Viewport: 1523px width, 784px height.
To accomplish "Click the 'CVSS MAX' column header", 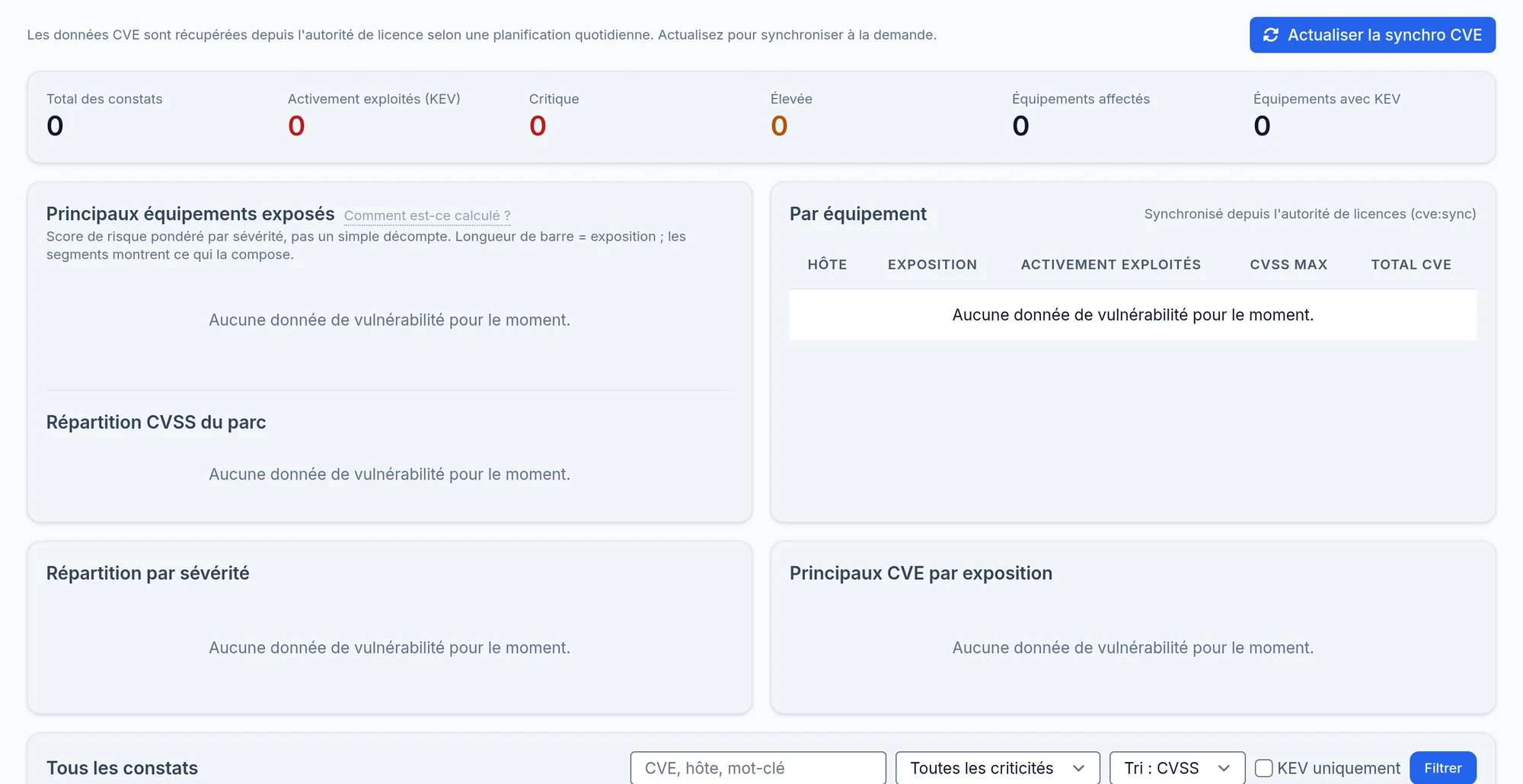I will pyautogui.click(x=1288, y=264).
